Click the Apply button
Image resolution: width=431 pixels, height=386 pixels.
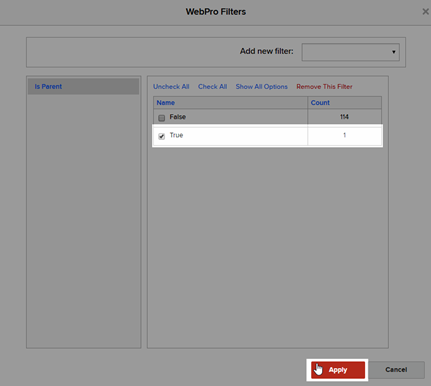point(338,370)
